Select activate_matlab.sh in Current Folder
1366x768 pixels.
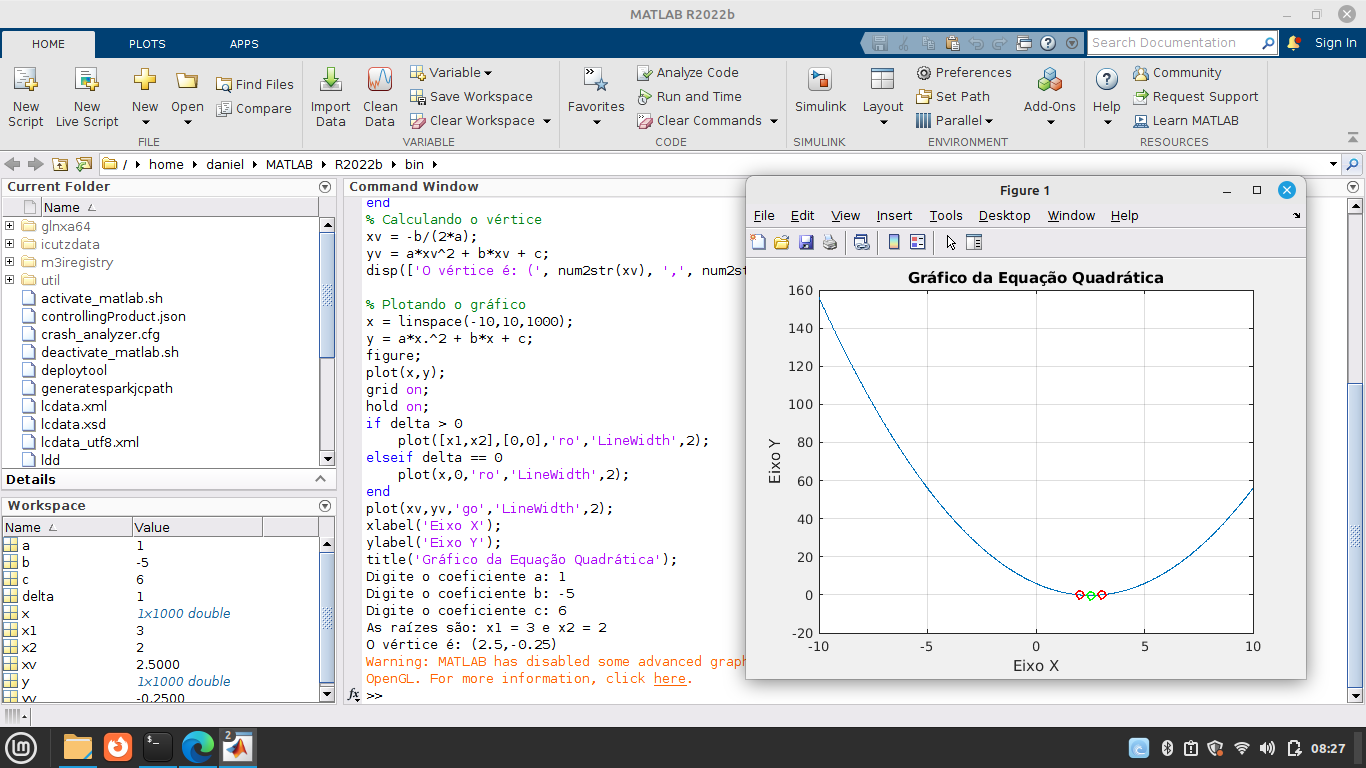(101, 298)
